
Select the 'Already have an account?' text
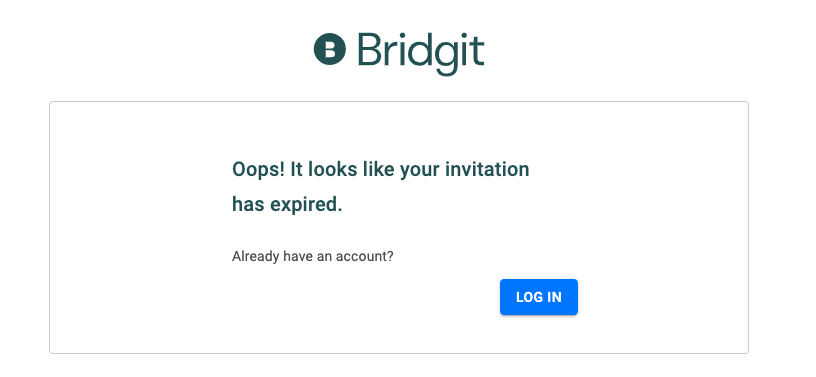(313, 256)
